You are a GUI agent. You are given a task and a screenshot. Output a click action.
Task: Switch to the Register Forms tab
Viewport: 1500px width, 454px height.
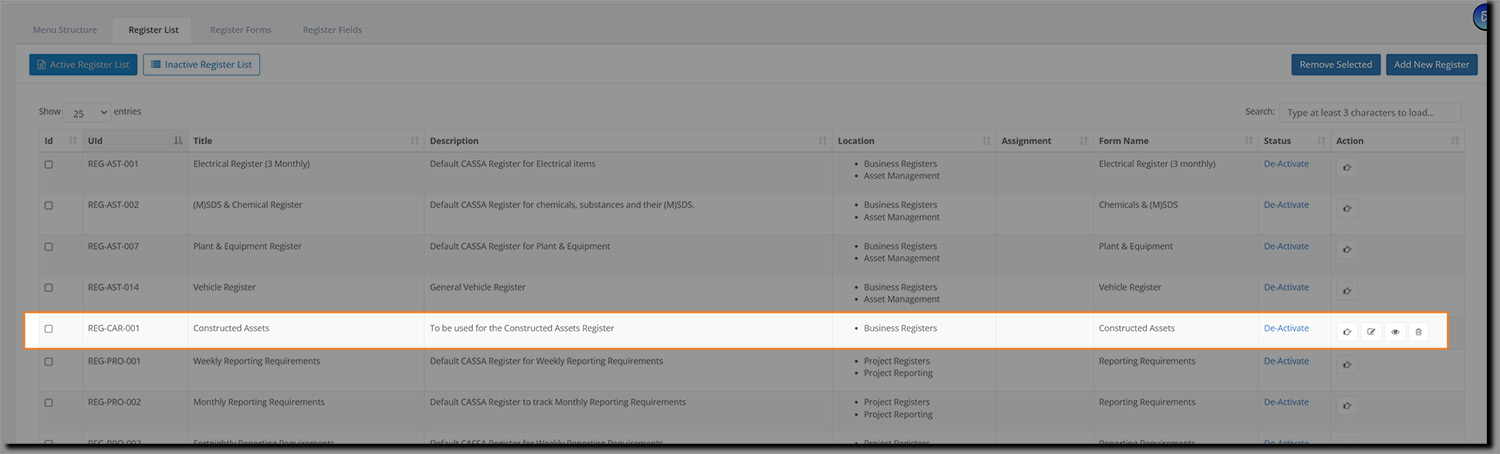240,30
